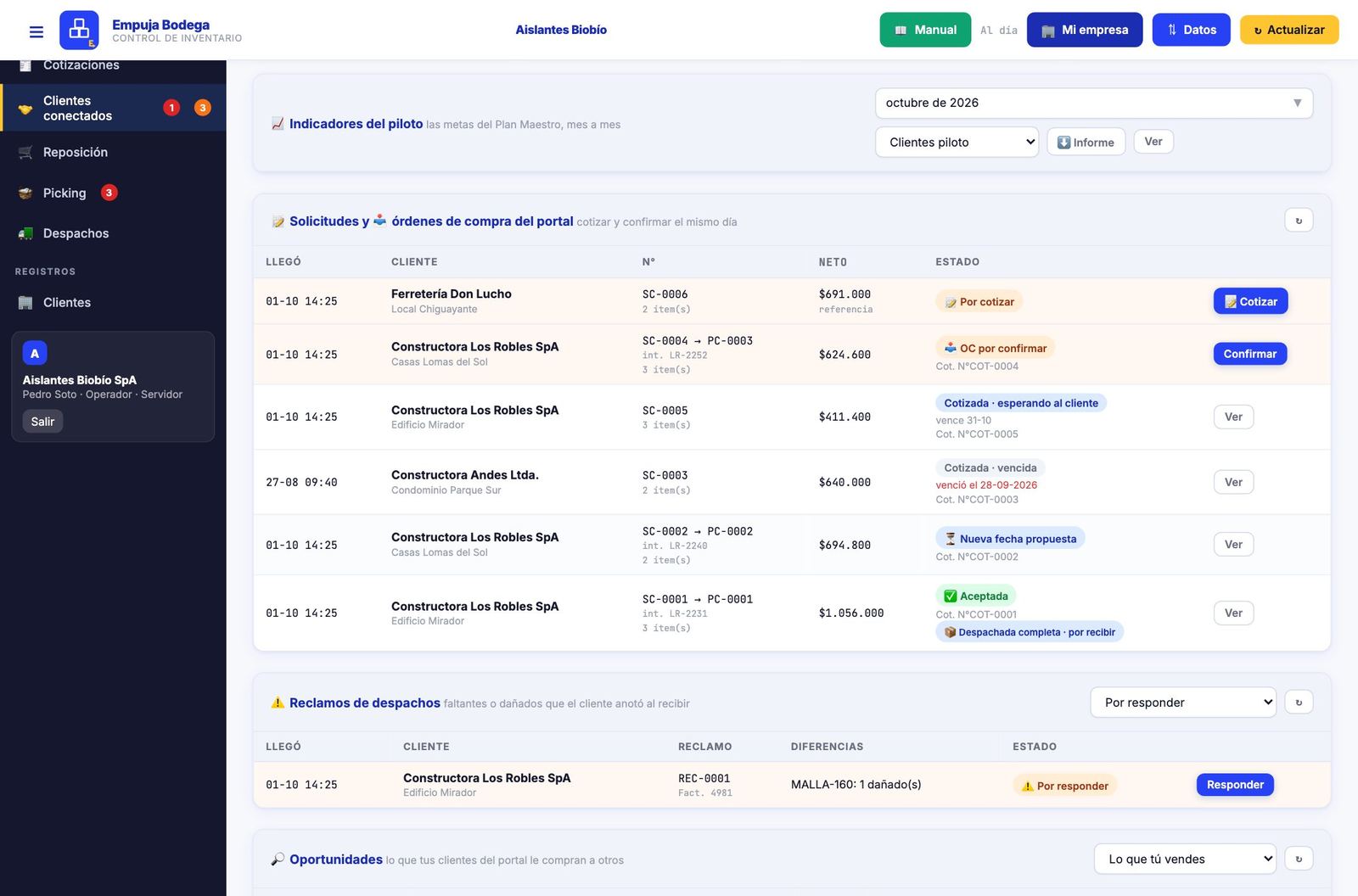Click Ver for Constructora Andes Ltda.
This screenshot has height=896, width=1358.
click(x=1233, y=482)
